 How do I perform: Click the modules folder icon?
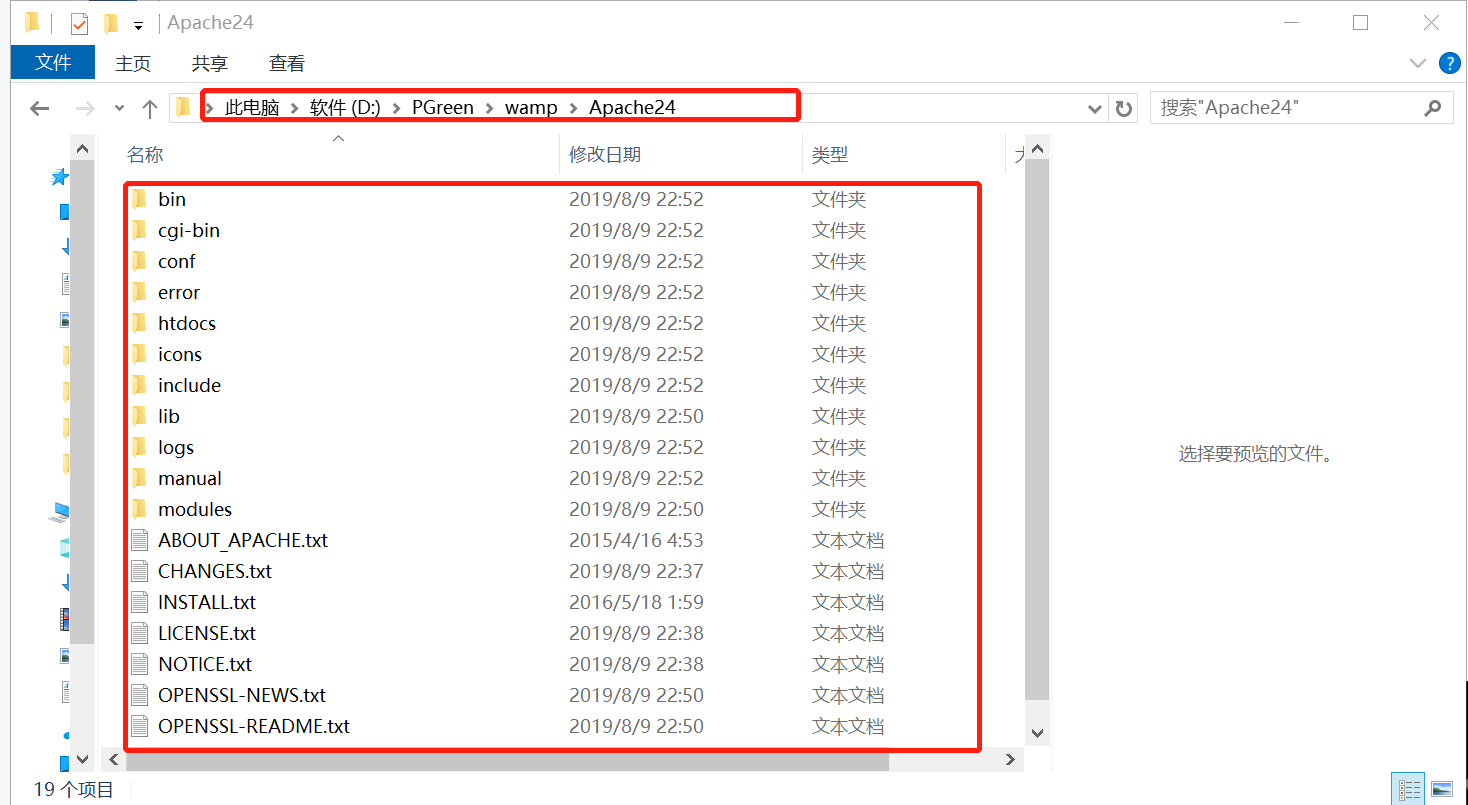[x=140, y=509]
